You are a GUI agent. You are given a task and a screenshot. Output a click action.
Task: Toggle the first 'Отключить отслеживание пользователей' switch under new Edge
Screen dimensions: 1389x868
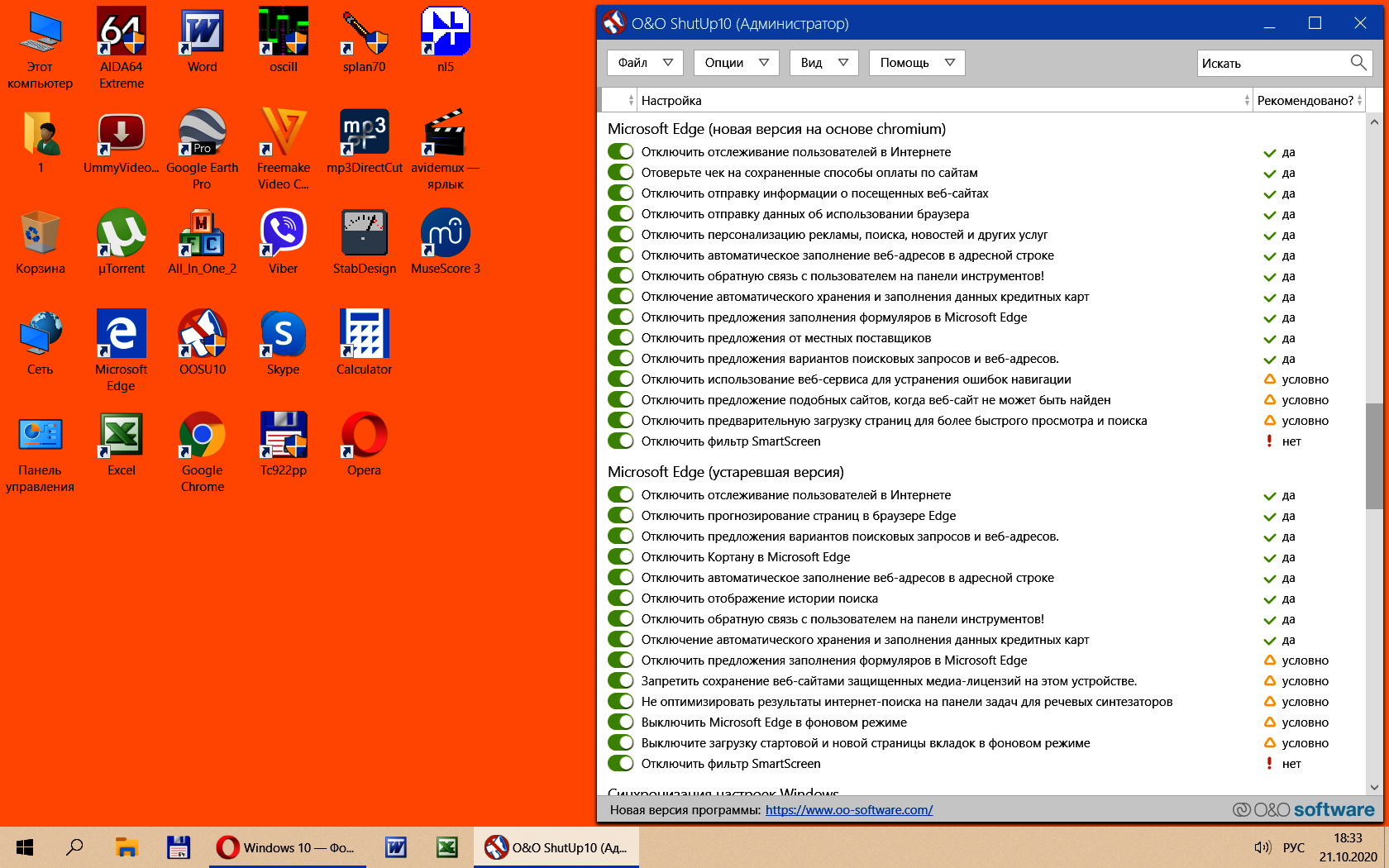(x=620, y=152)
